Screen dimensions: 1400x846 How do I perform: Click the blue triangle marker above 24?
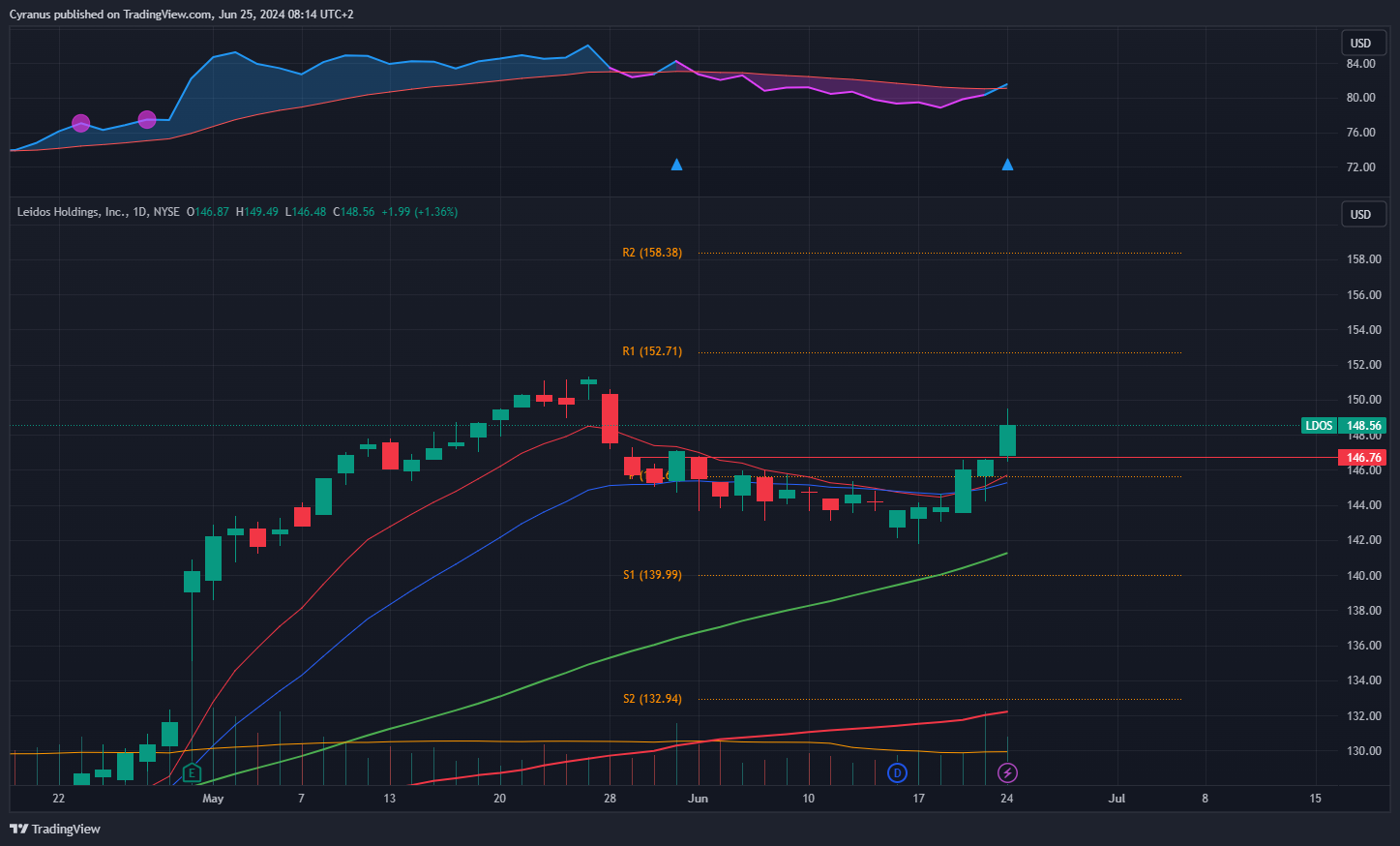point(1007,165)
